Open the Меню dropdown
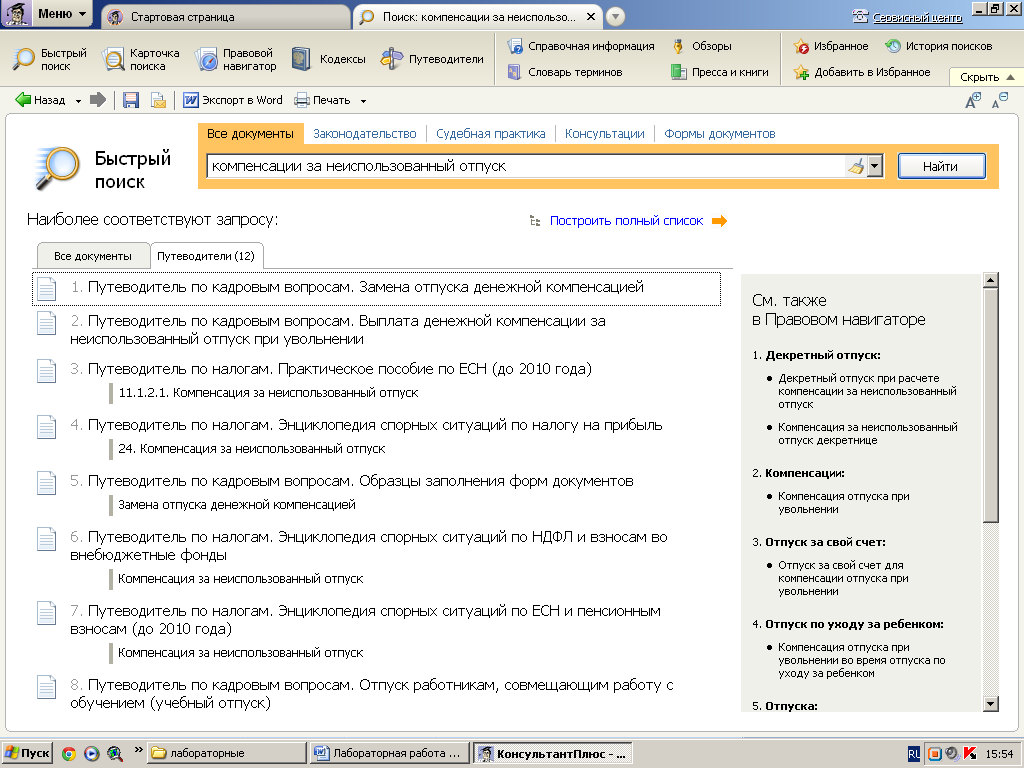Screen dimensions: 1024x768 (46, 14)
